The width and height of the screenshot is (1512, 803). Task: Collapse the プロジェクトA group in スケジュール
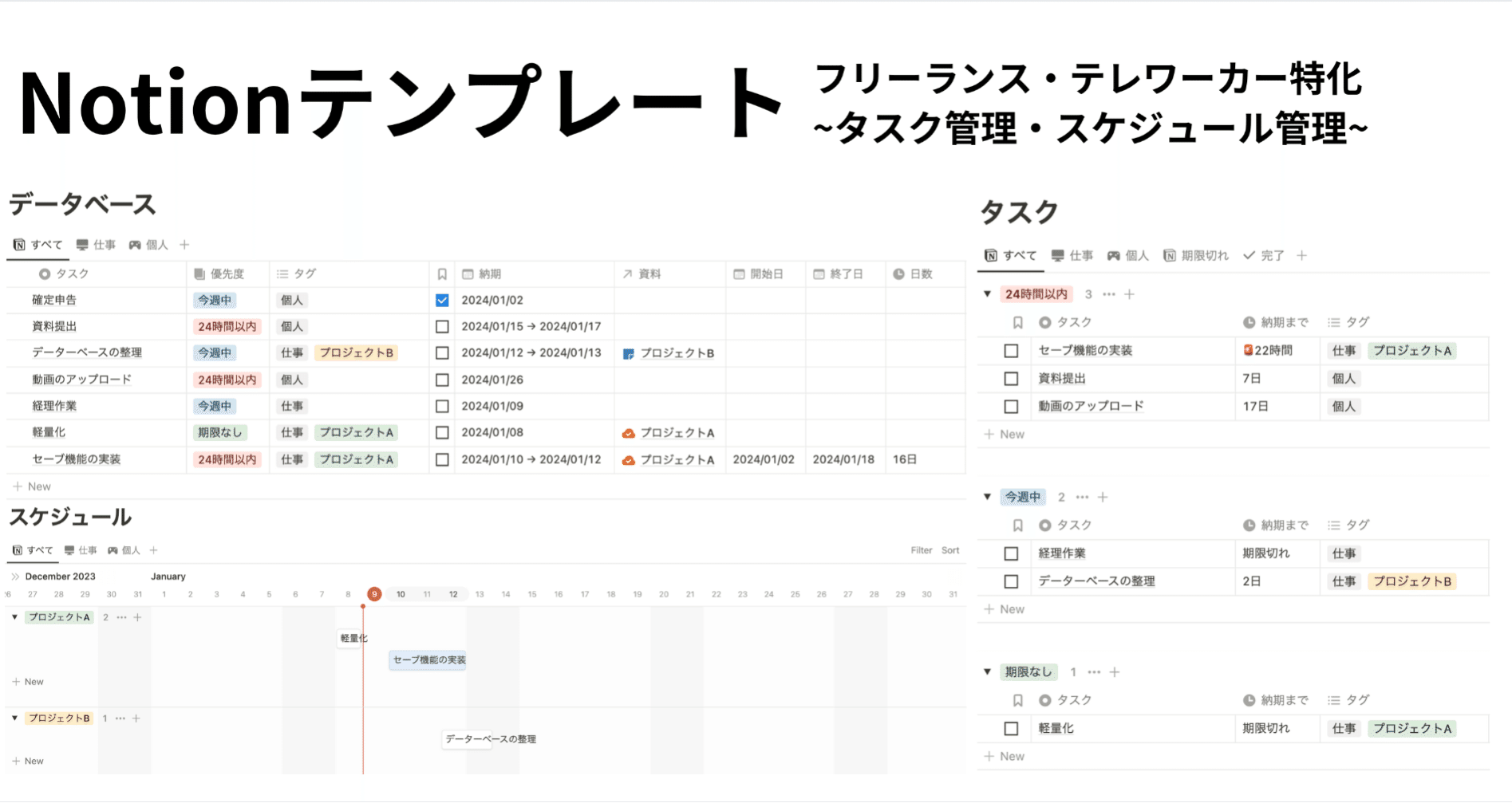[x=14, y=616]
